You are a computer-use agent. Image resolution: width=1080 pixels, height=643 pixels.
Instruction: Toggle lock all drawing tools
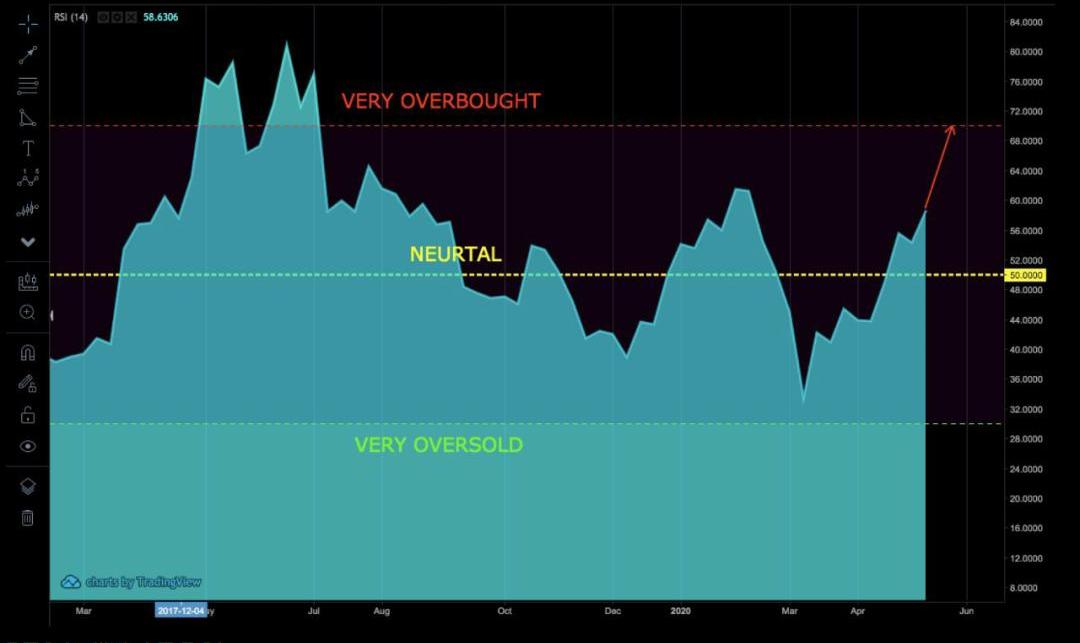28,415
